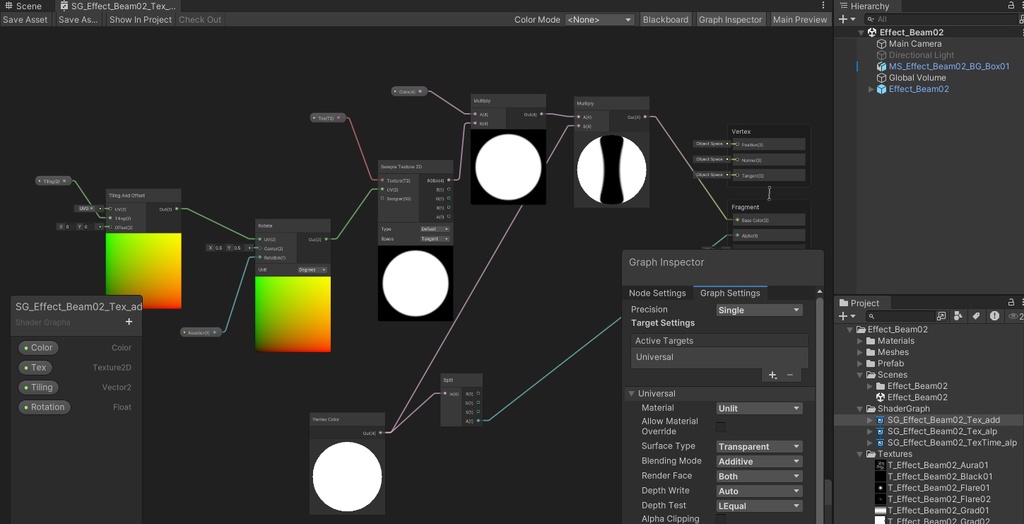Toggle the Blackboard panel button

point(665,20)
